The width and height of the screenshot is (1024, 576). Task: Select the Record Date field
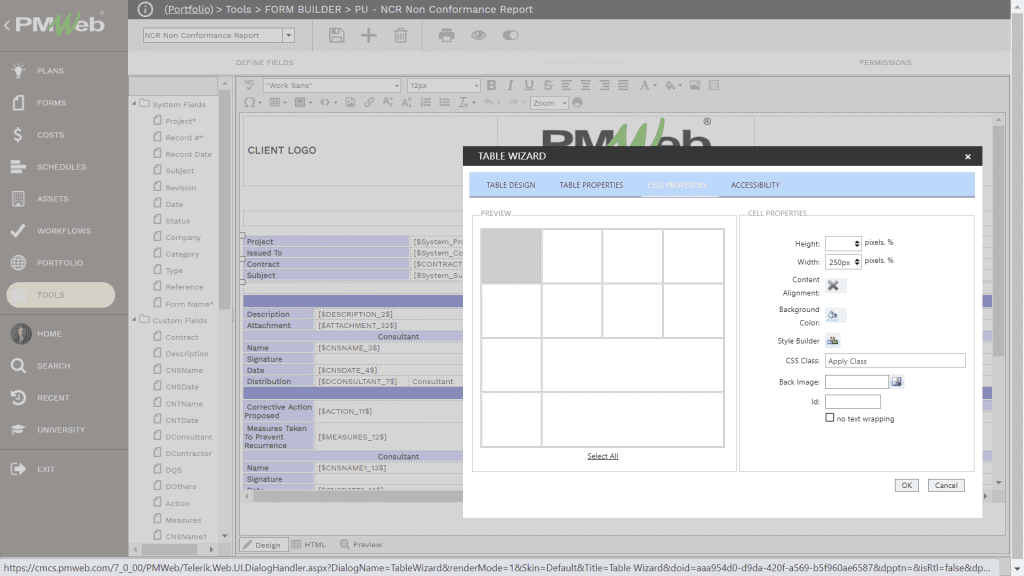point(188,154)
